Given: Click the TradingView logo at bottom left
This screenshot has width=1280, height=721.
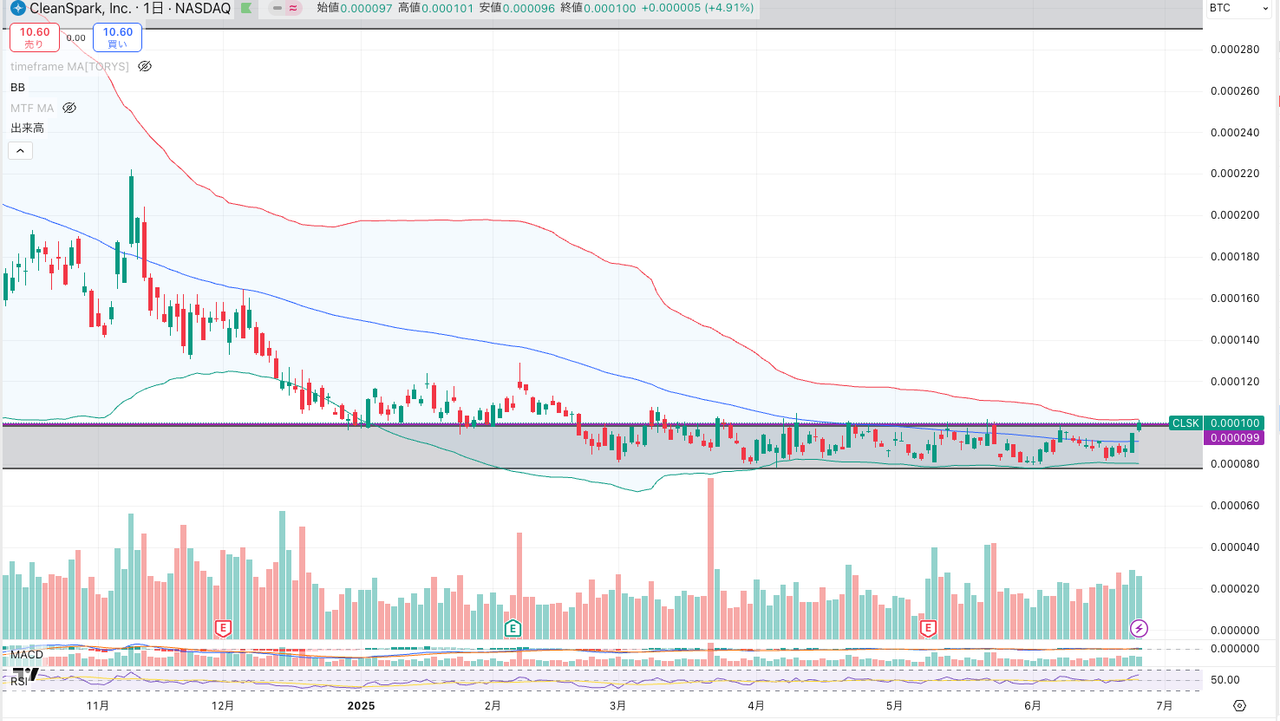Looking at the screenshot, I should (x=24, y=673).
